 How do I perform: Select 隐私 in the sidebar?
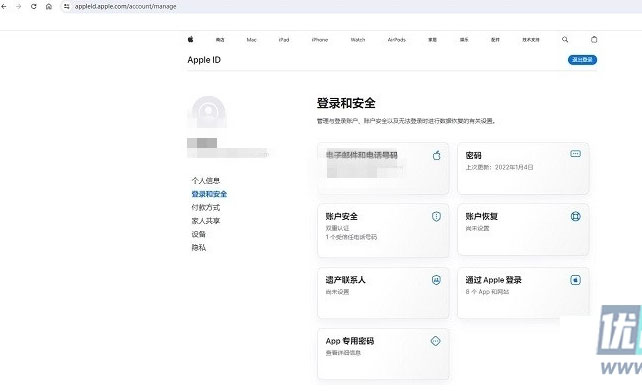(199, 248)
